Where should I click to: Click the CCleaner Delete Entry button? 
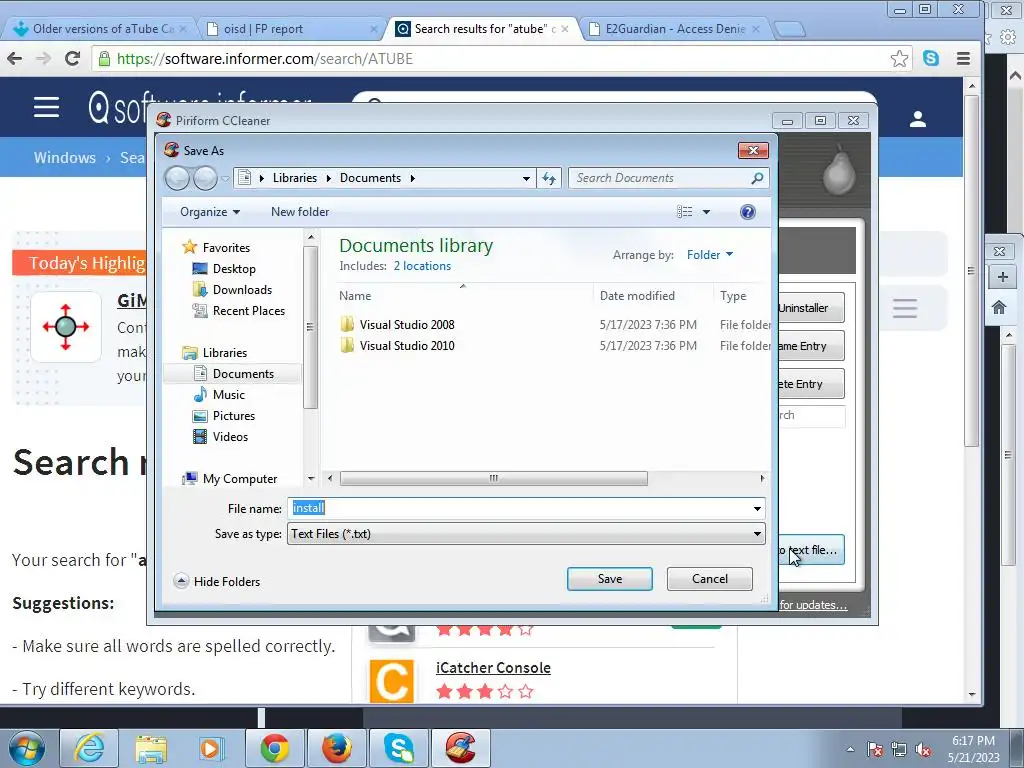[x=811, y=384]
